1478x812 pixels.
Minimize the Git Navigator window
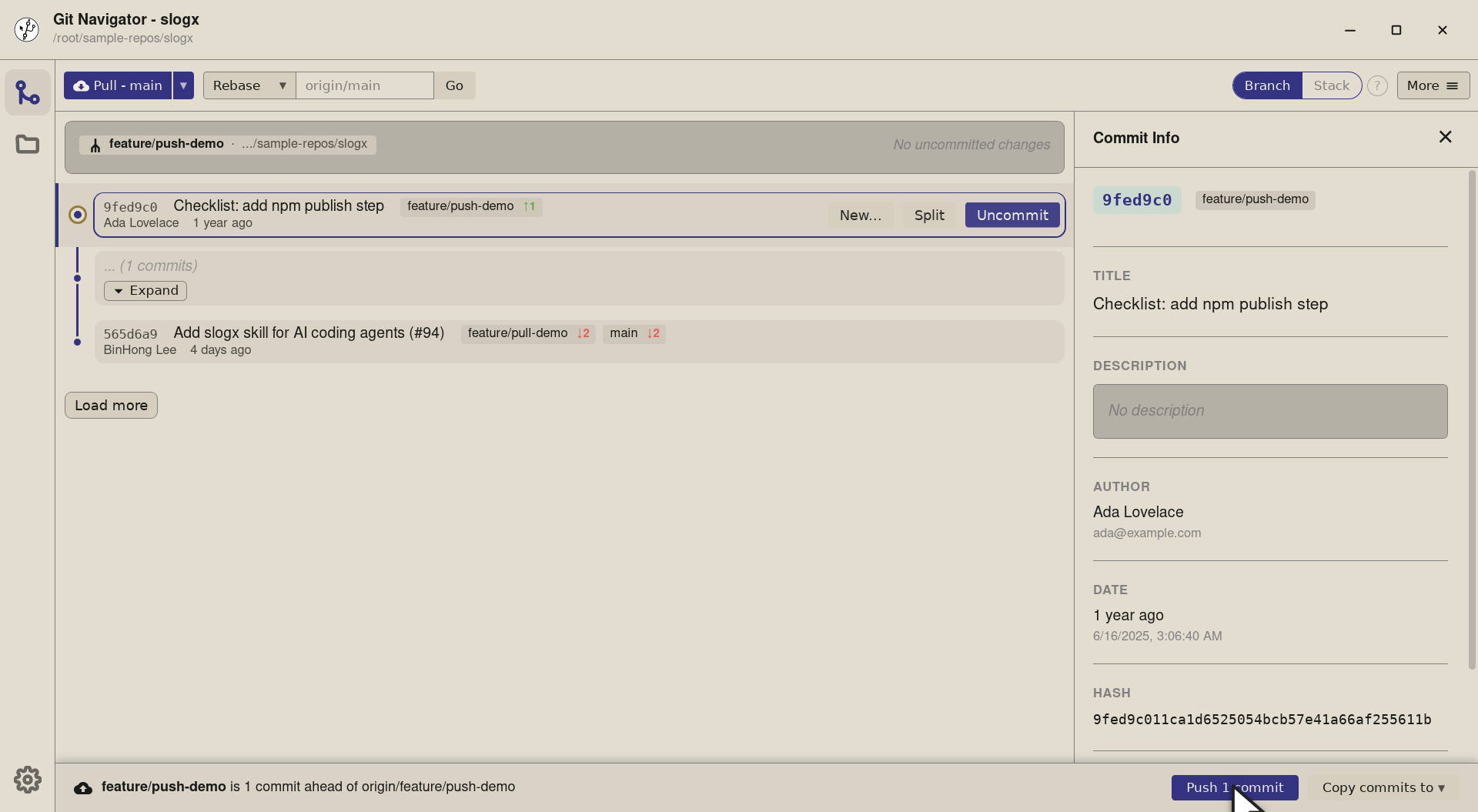point(1349,30)
